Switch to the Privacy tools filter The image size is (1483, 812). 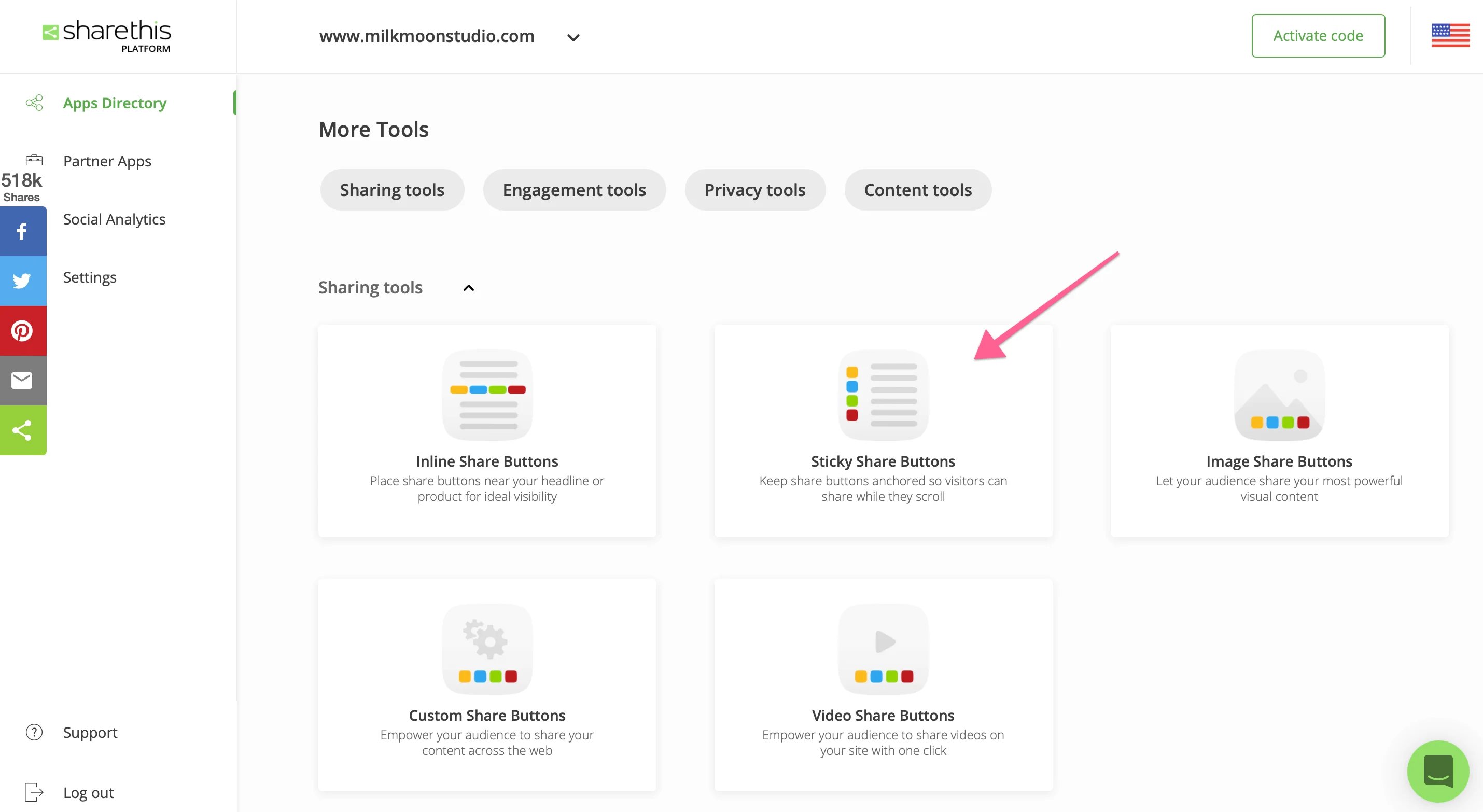[755, 189]
